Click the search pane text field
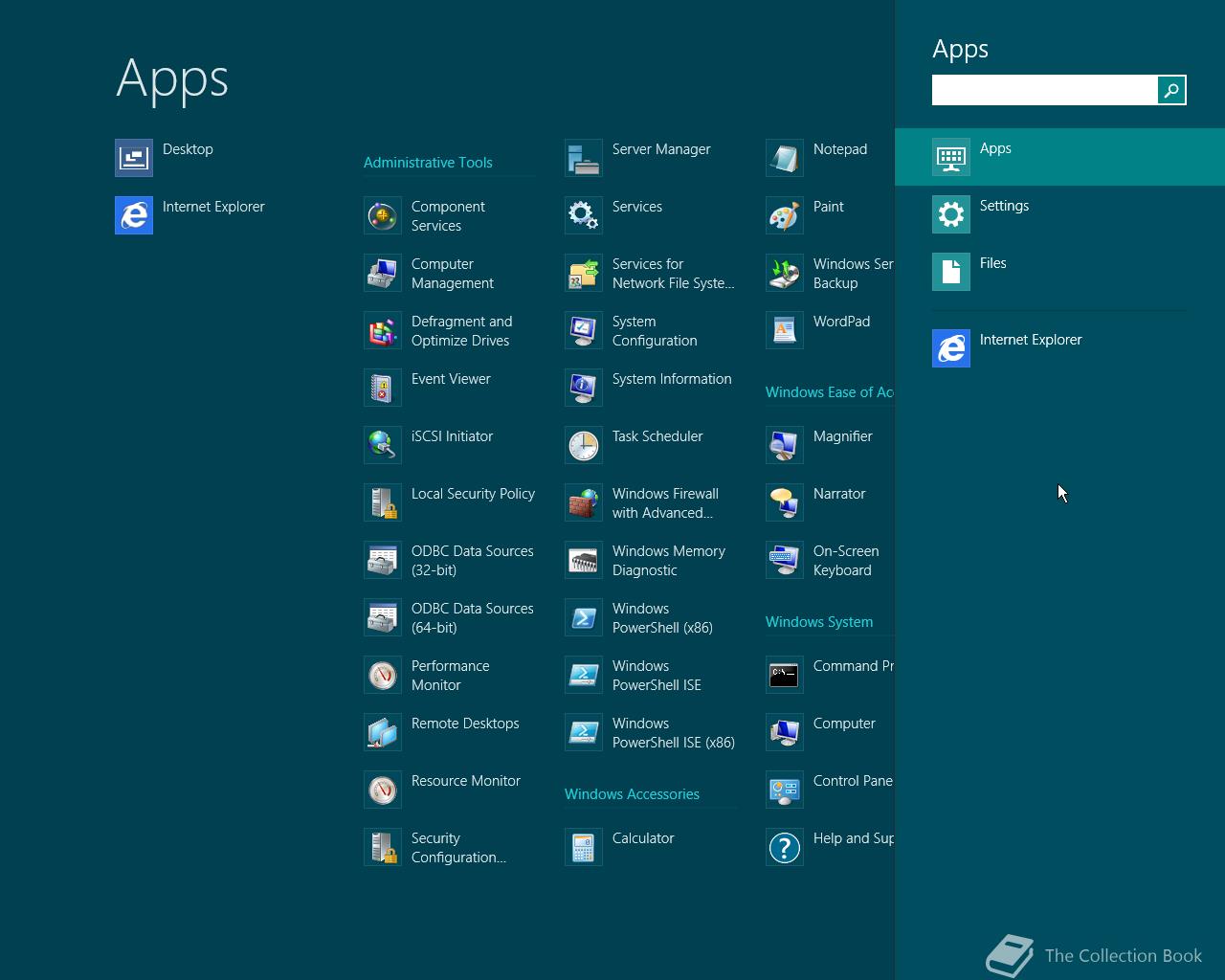 coord(1044,90)
